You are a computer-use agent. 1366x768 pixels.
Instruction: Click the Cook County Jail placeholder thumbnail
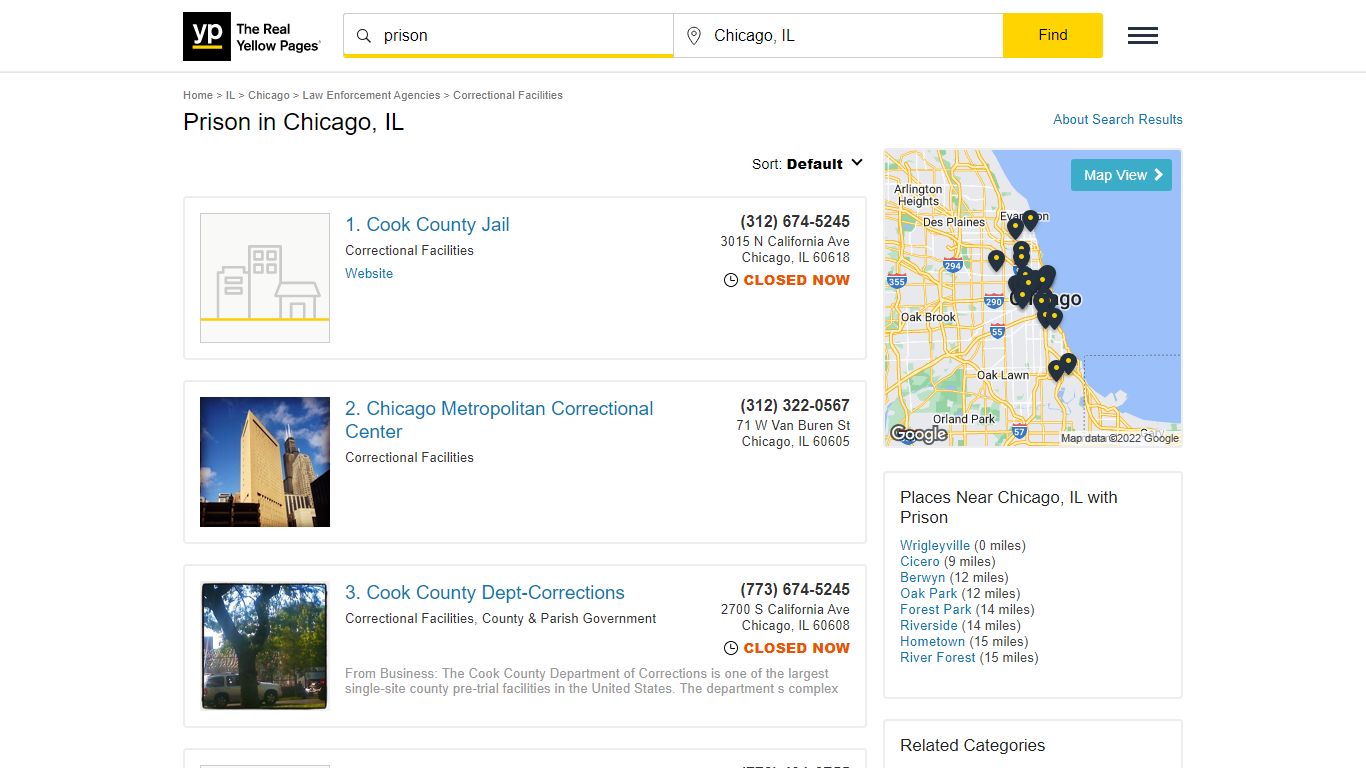265,278
